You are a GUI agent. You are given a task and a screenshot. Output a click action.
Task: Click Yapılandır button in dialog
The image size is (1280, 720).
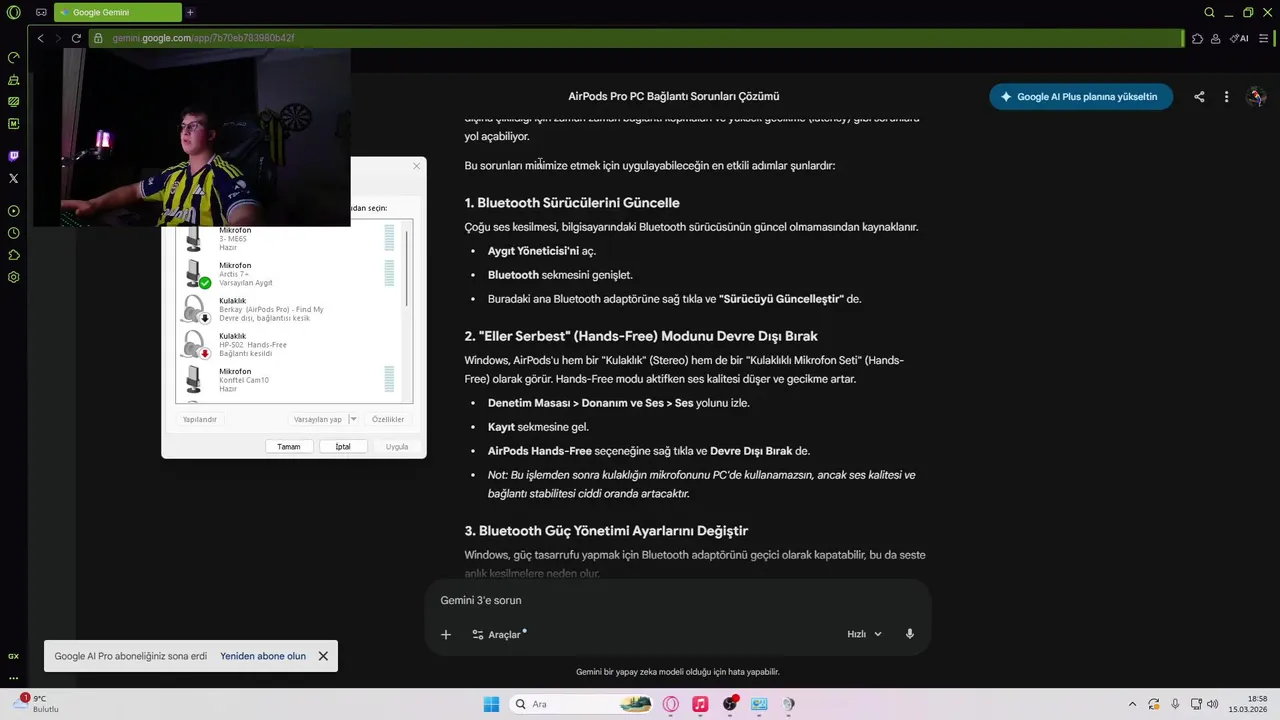(x=200, y=419)
